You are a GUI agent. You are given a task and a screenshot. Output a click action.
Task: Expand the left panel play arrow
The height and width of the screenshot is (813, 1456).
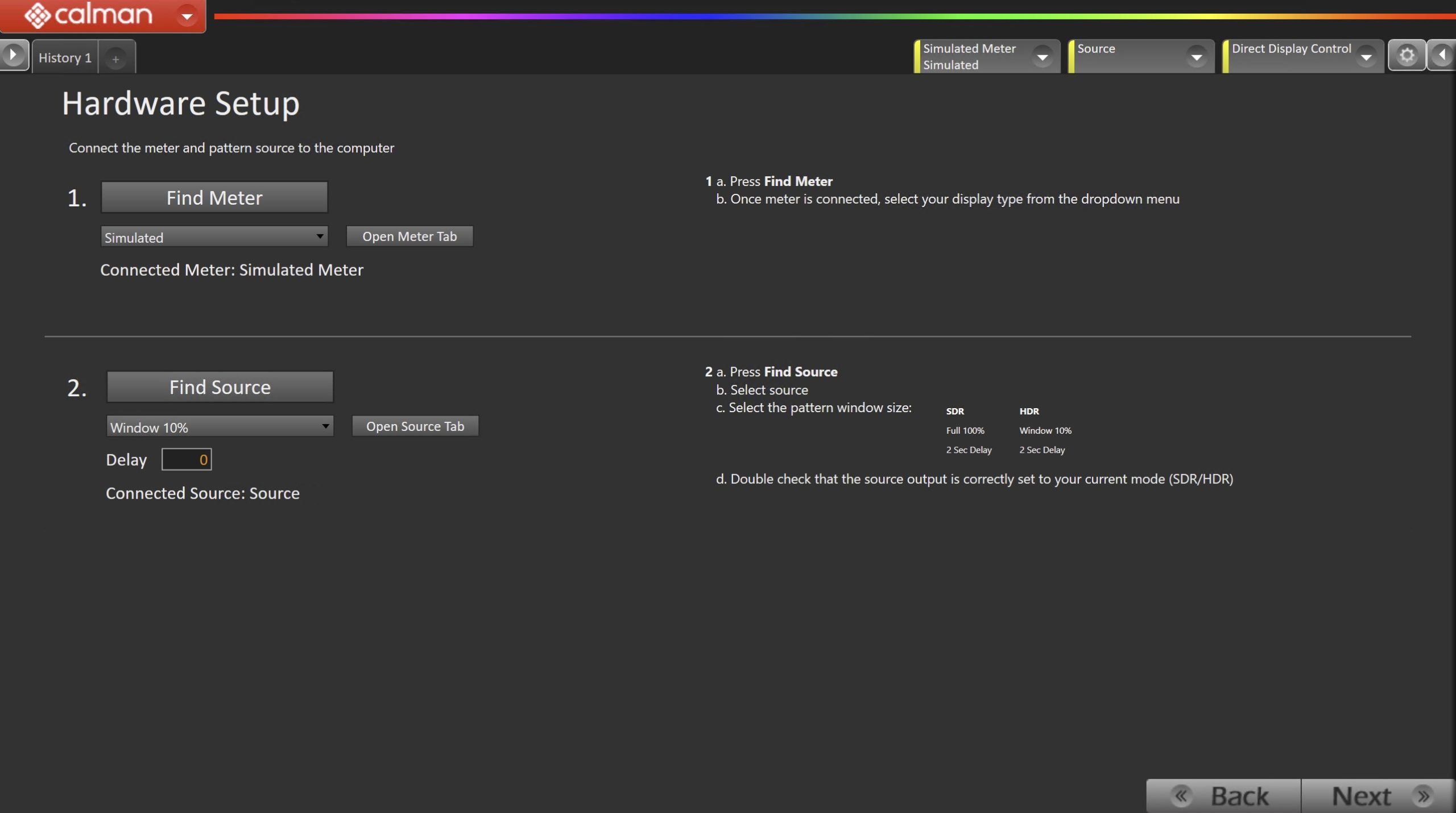coord(13,55)
